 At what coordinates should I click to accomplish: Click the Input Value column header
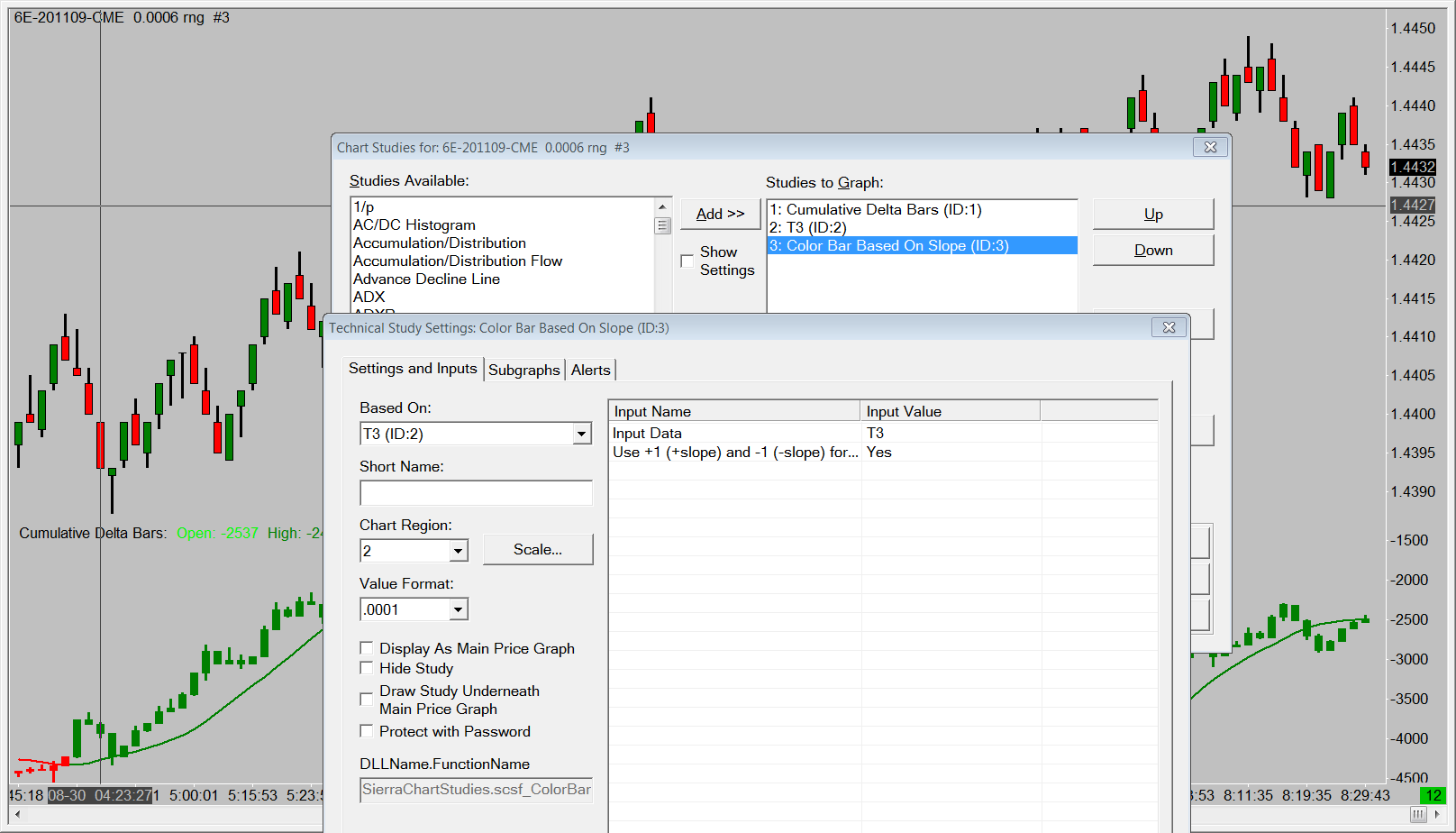click(951, 411)
